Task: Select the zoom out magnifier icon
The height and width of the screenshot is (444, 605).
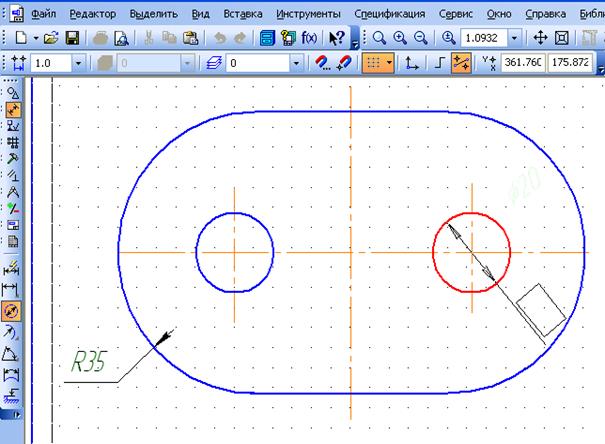Action: (420, 38)
